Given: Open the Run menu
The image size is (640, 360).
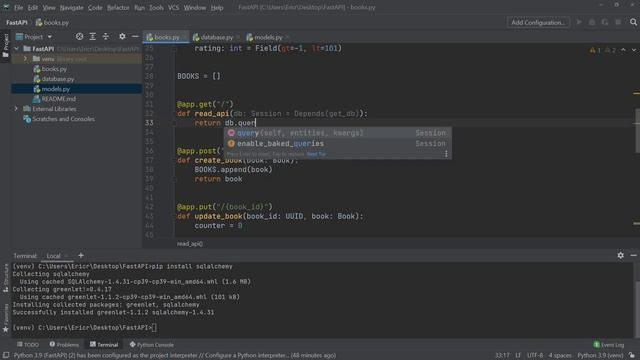Looking at the screenshot, I should pyautogui.click(x=139, y=7).
